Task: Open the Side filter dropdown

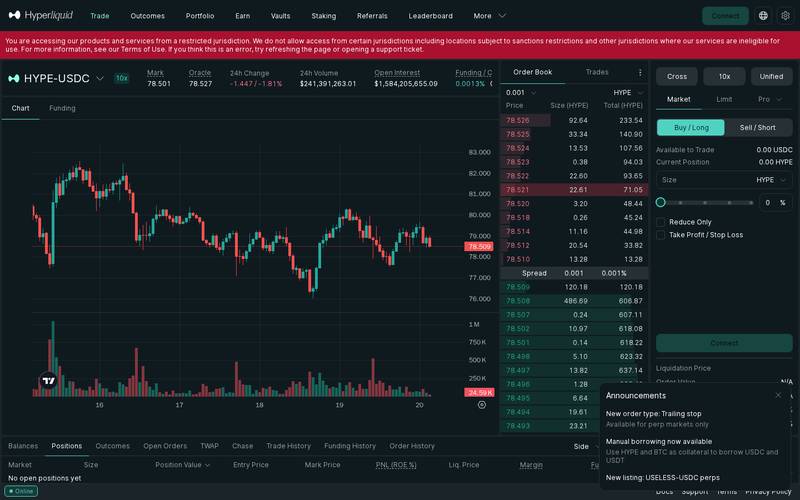Action: pos(585,446)
